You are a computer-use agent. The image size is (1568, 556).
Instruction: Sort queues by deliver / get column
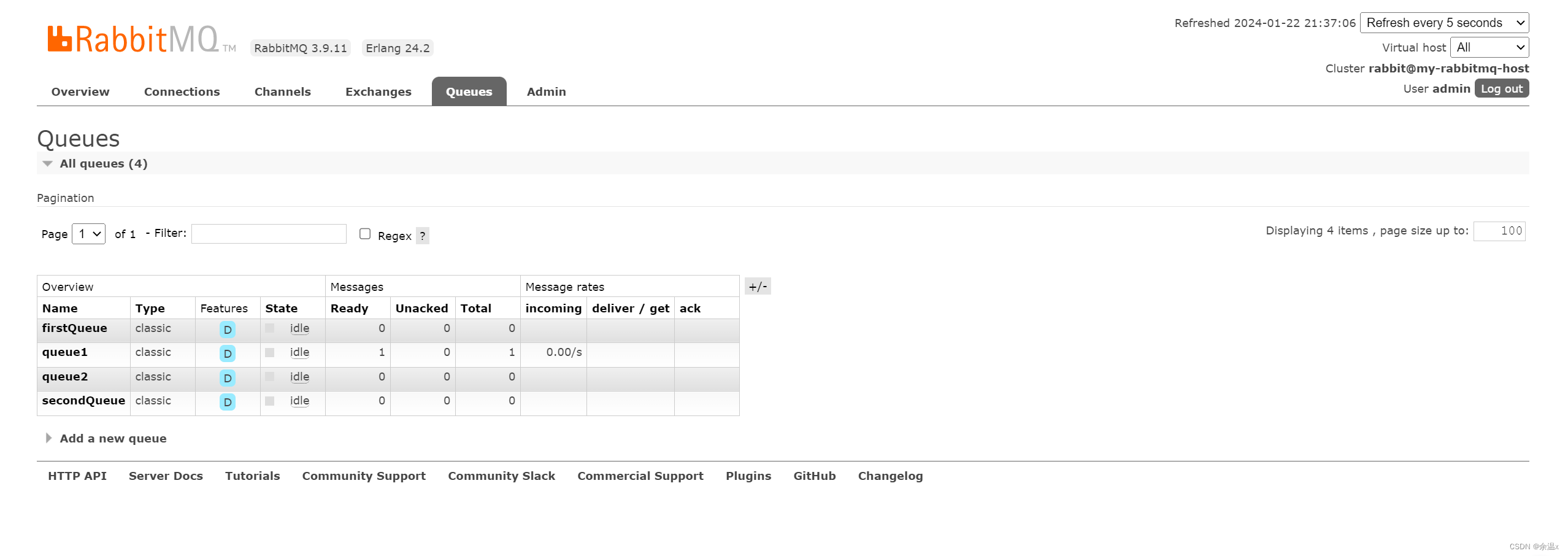click(631, 309)
